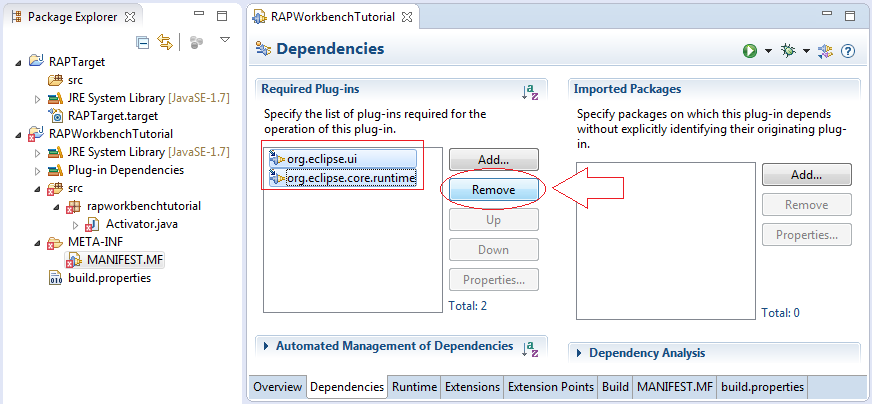Click the green Run launch icon
Image resolution: width=872 pixels, height=404 pixels.
click(750, 51)
